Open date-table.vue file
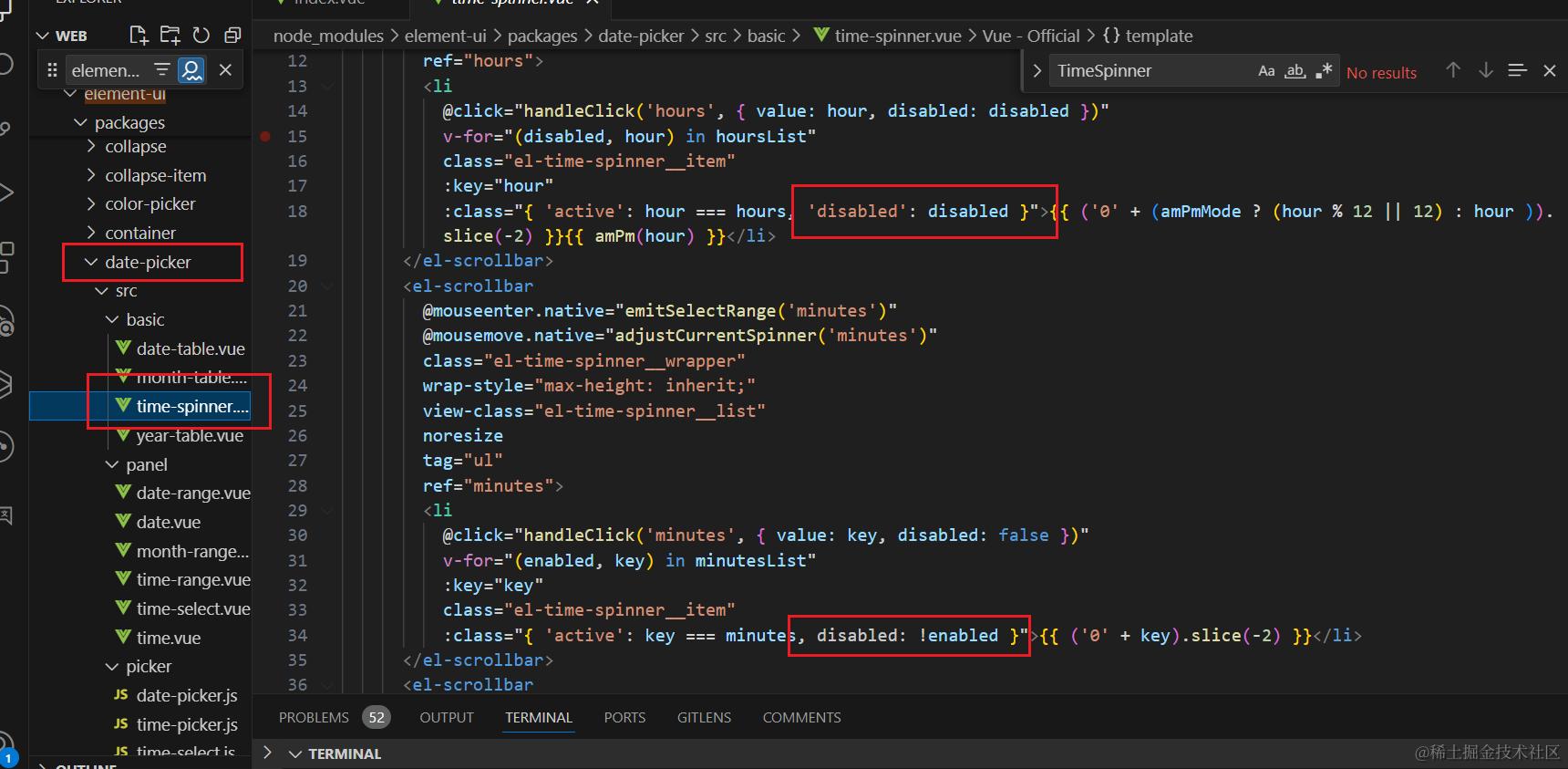Screen dimensions: 1568x769 pos(191,348)
